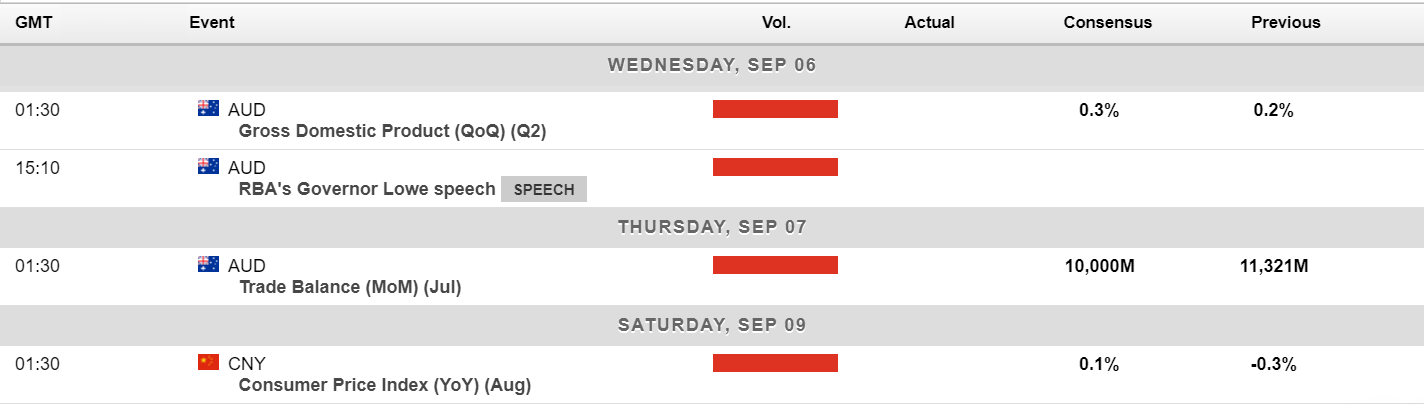Screen dimensions: 1424x406
Task: Select the red volatility bar for Consumer Price Index
Action: pos(775,363)
